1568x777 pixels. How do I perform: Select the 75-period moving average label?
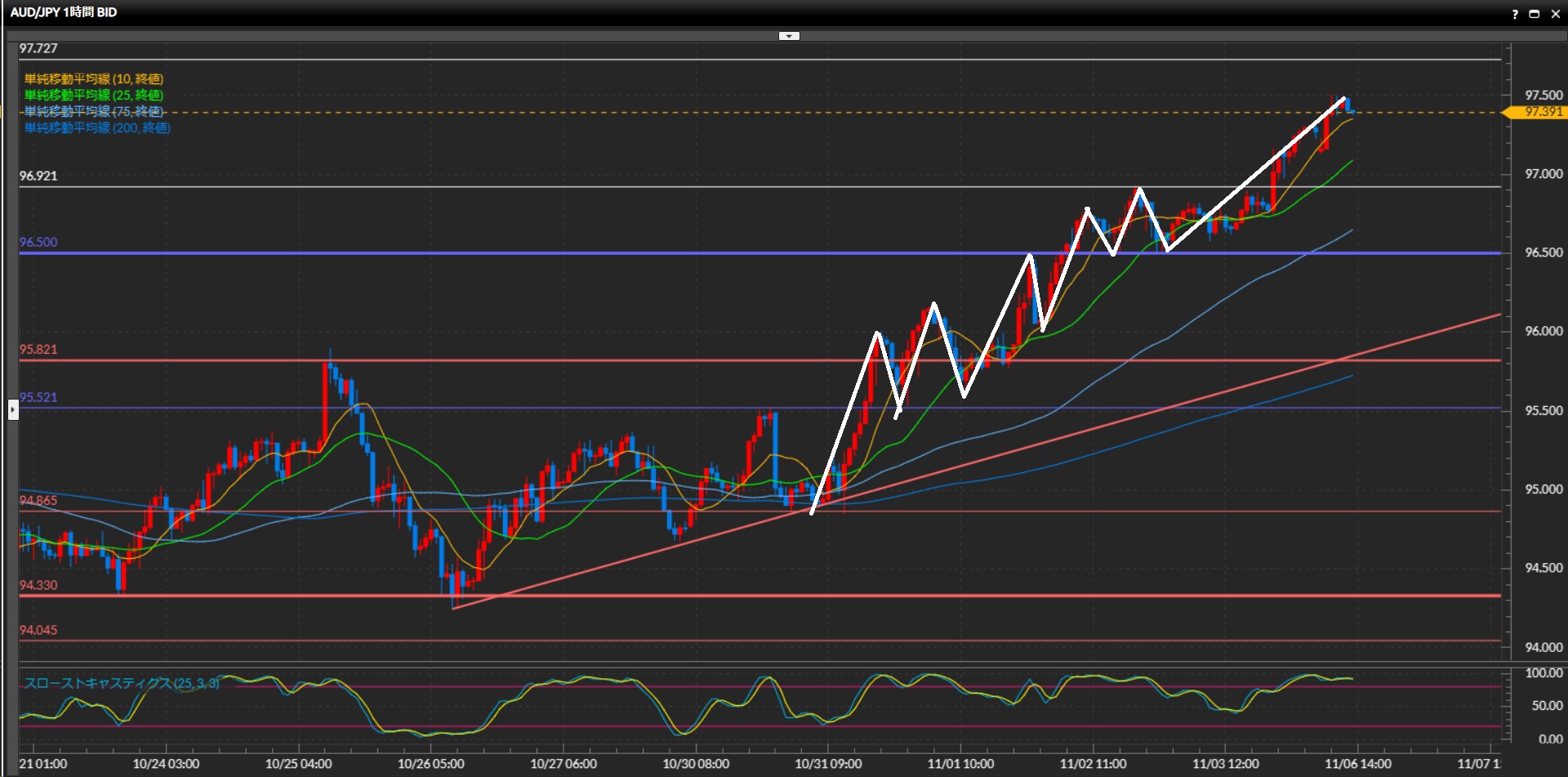pos(94,112)
